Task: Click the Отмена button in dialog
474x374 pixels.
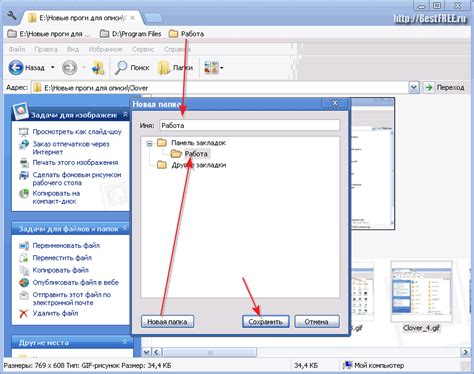Action: 317,322
